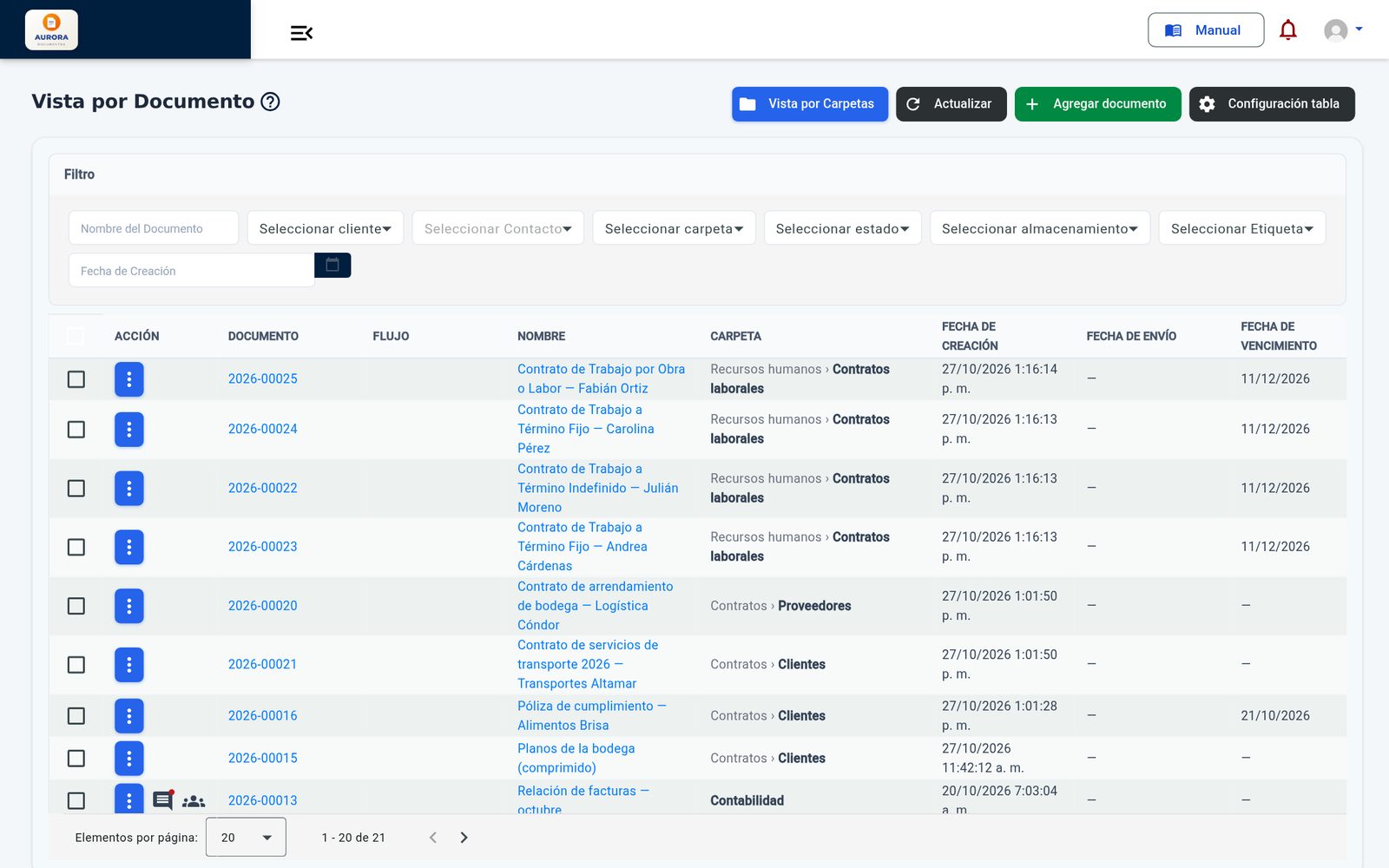Screen dimensions: 1389x868
Task: Click Agregar documento button
Action: point(1098,104)
